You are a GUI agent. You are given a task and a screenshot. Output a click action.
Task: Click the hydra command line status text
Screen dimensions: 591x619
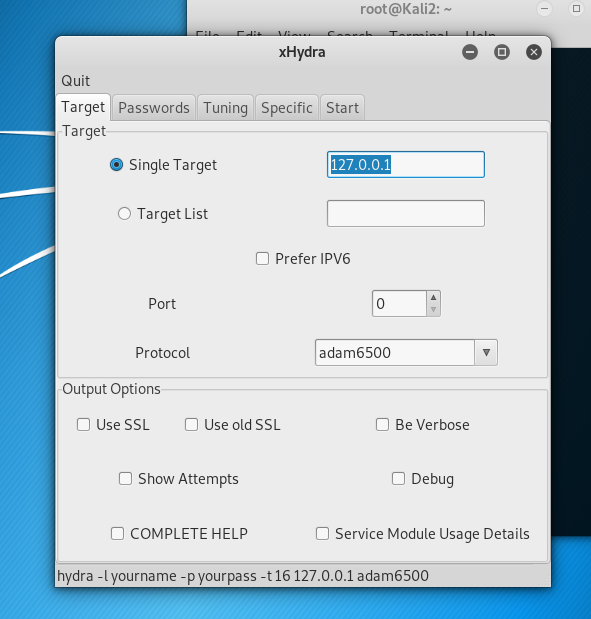pos(243,576)
